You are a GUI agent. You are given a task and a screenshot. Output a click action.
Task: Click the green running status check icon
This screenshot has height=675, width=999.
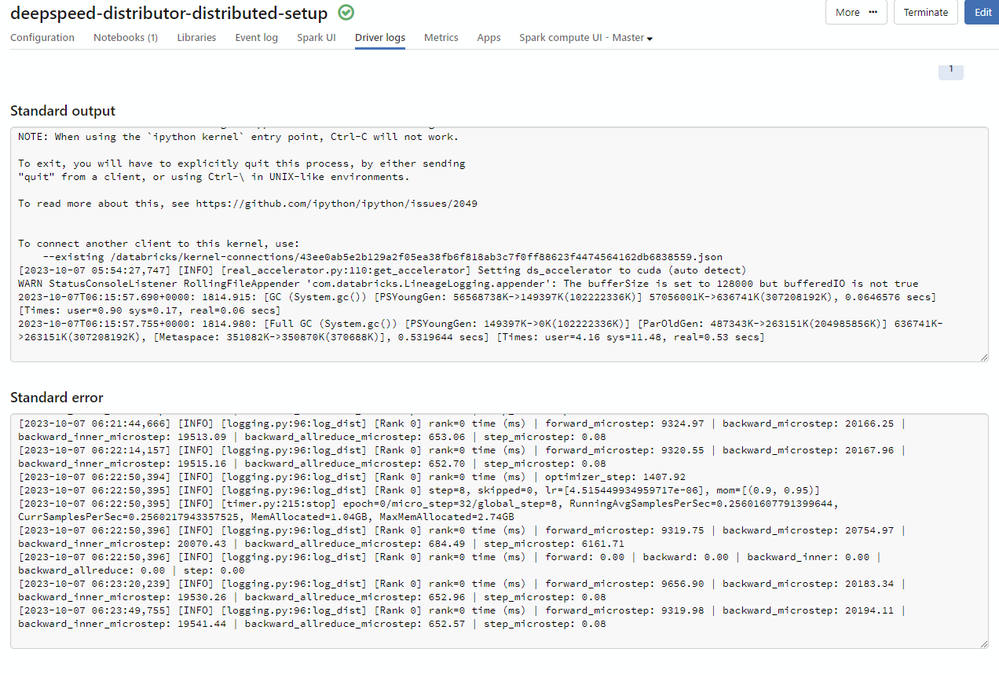point(346,13)
